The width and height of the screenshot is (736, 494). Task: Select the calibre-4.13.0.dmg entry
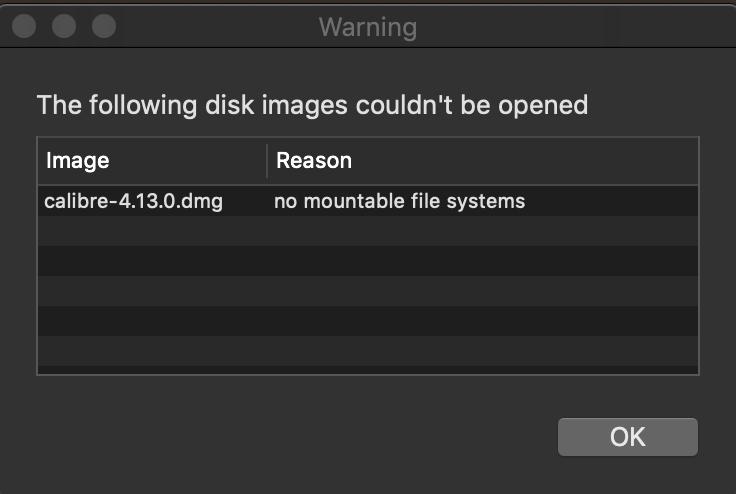[133, 201]
